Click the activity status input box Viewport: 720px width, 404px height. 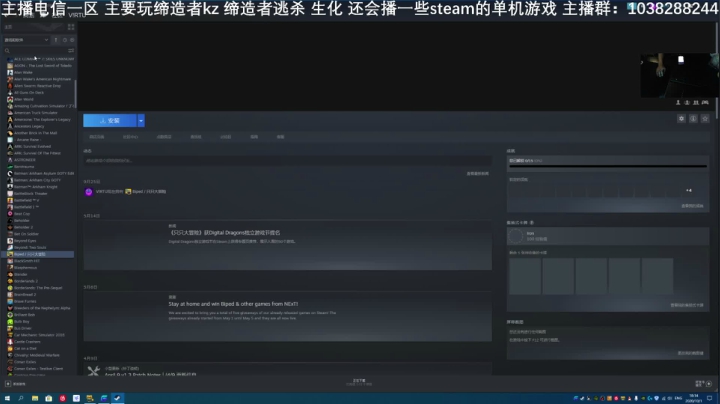[287, 161]
